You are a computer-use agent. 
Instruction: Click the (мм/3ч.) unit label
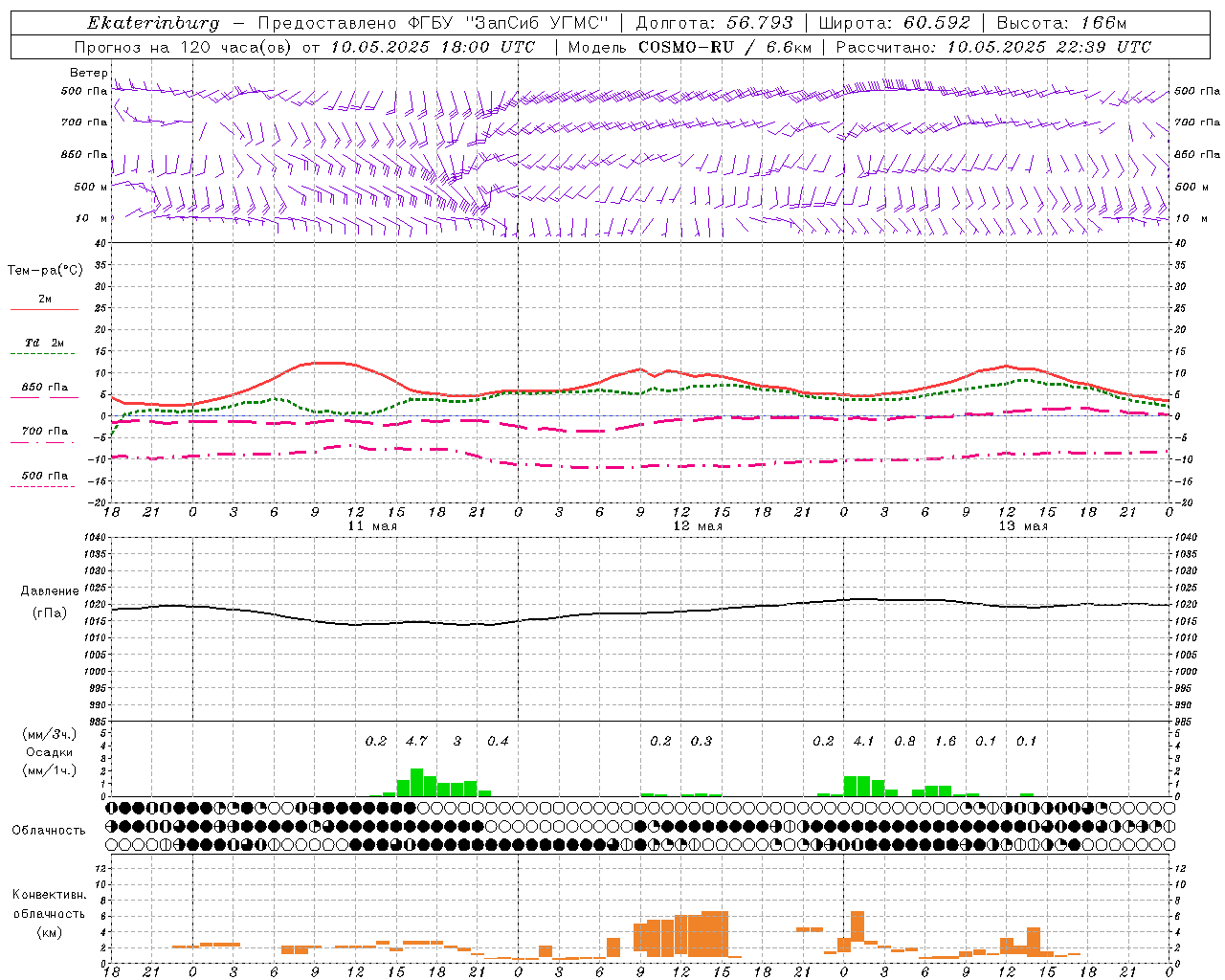(50, 734)
